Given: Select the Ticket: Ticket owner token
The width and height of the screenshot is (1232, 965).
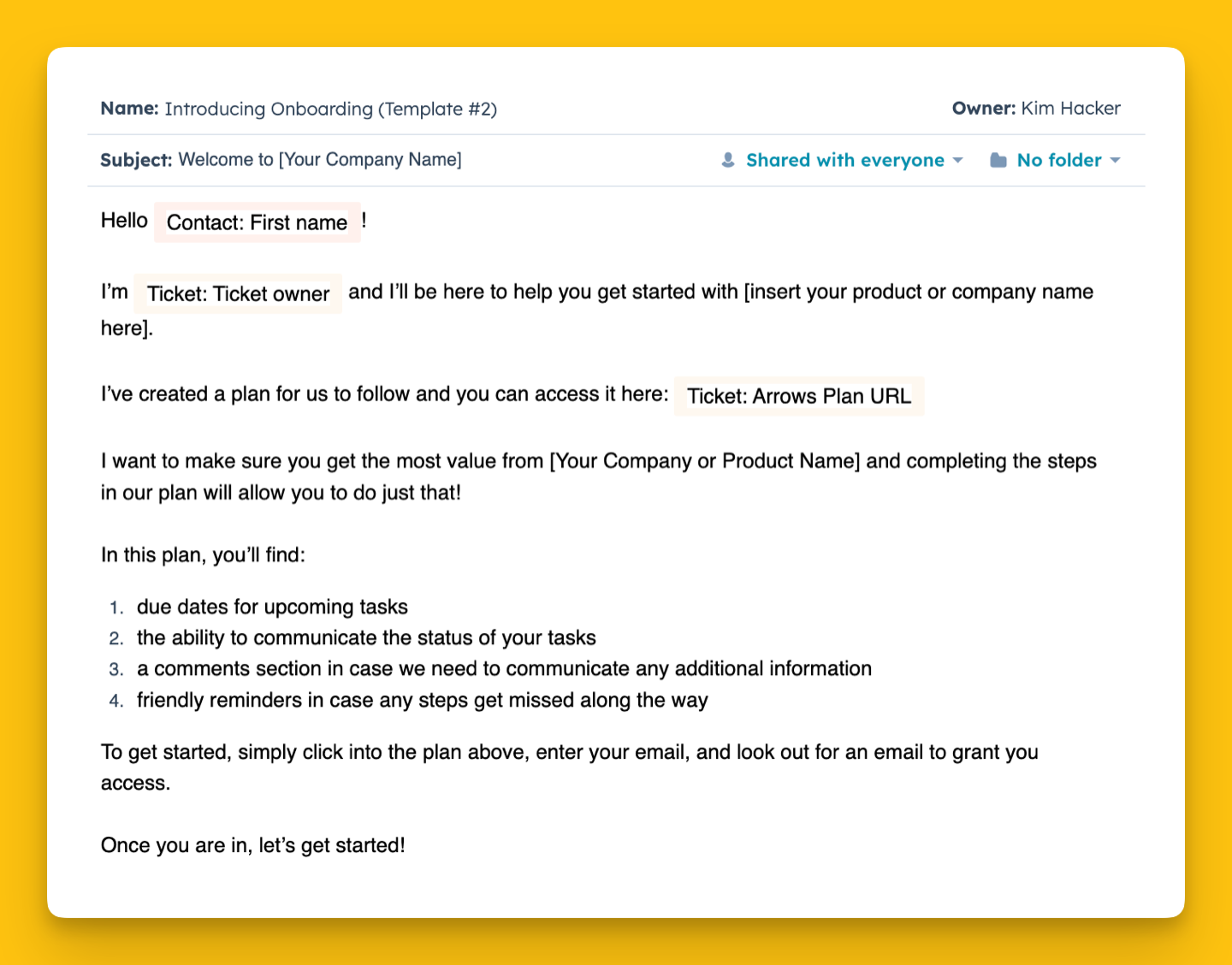Looking at the screenshot, I should (238, 293).
